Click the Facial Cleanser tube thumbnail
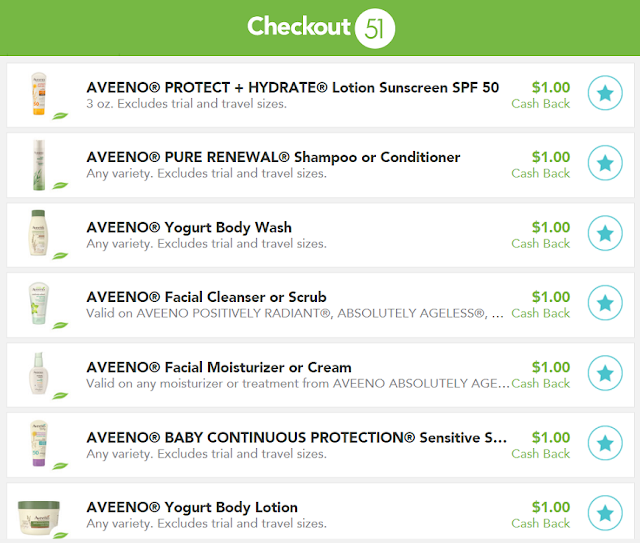Screen dimensions: 640x543 39,303
